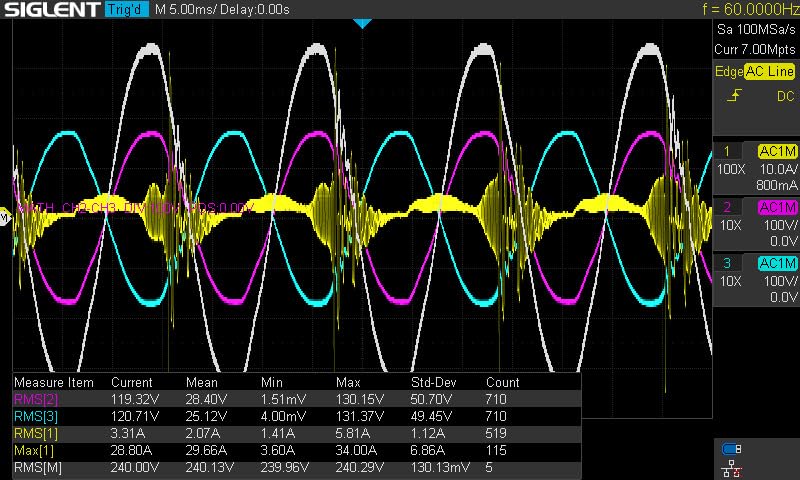Click channel 1 800mA offset value
Screen dimensions: 800x480
pos(776,186)
